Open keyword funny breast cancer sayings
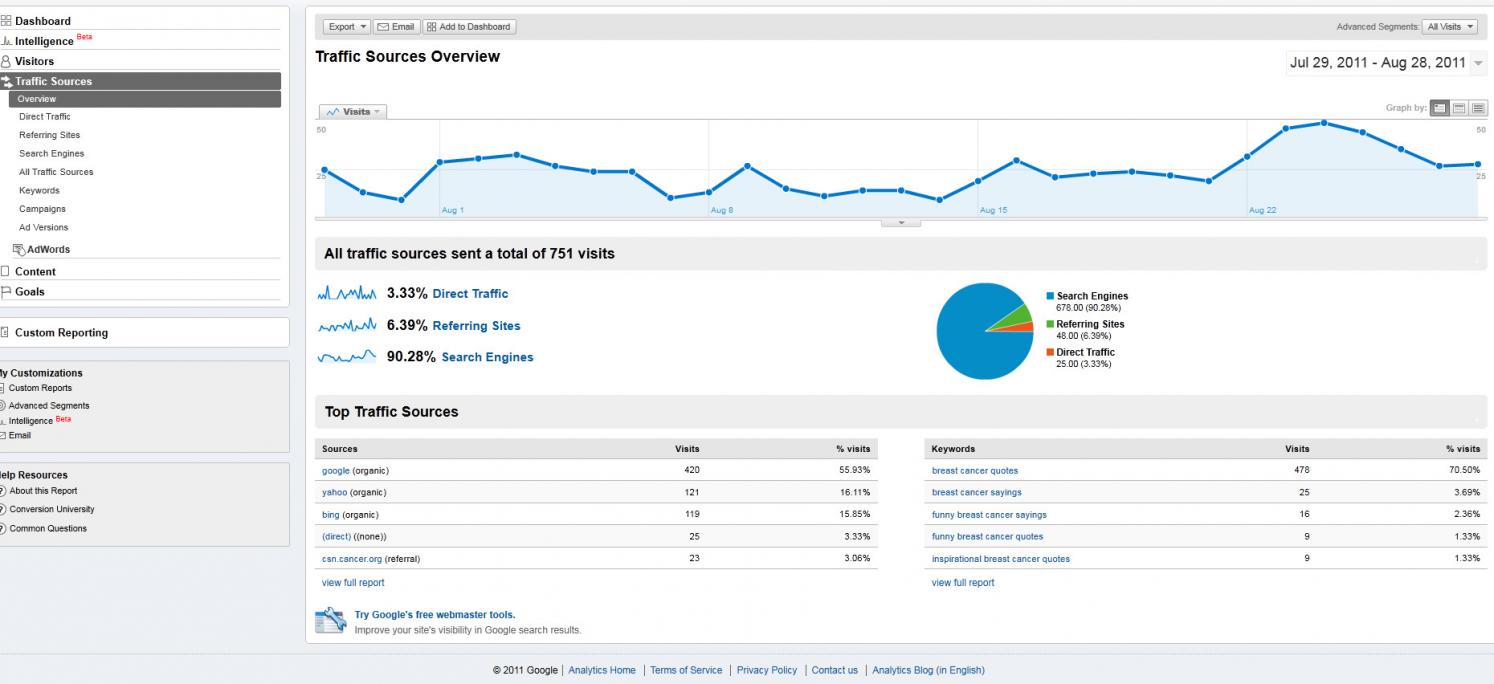Image resolution: width=1494 pixels, height=684 pixels. pyautogui.click(x=989, y=515)
